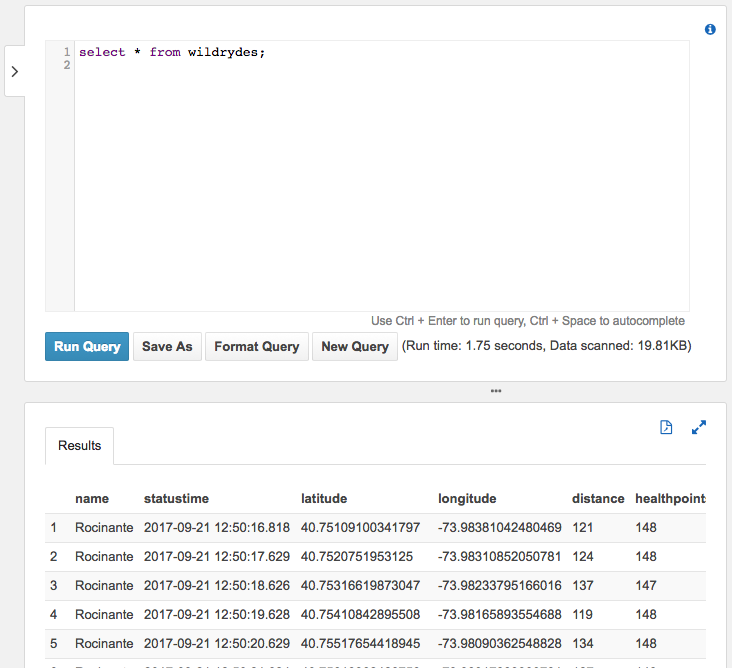
Task: Click longitude -73.98381042480469 cell
Action: [500, 527]
